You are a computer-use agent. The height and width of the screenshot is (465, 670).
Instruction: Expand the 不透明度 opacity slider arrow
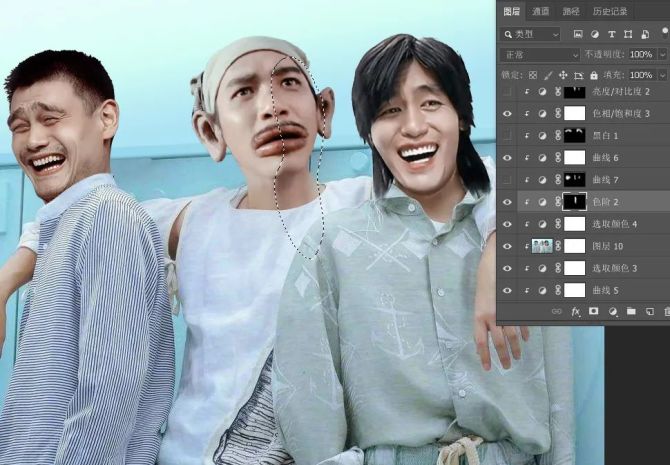[660, 54]
